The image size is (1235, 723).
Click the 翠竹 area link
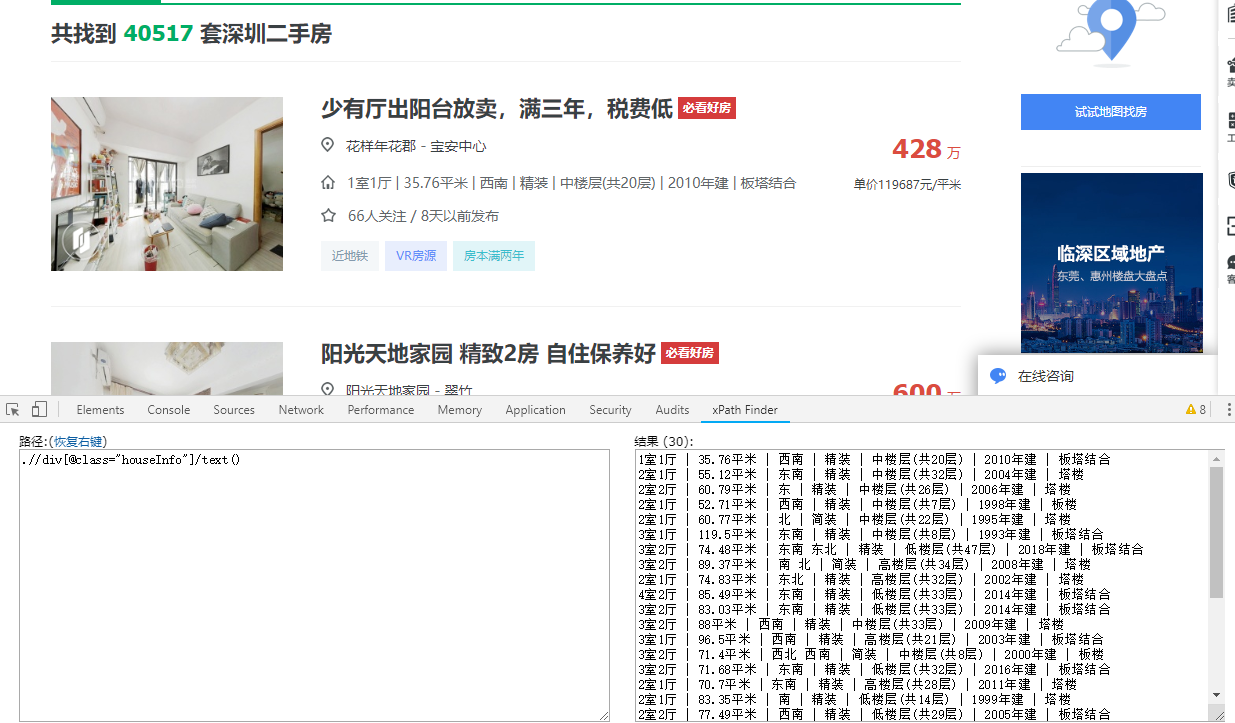pyautogui.click(x=459, y=390)
